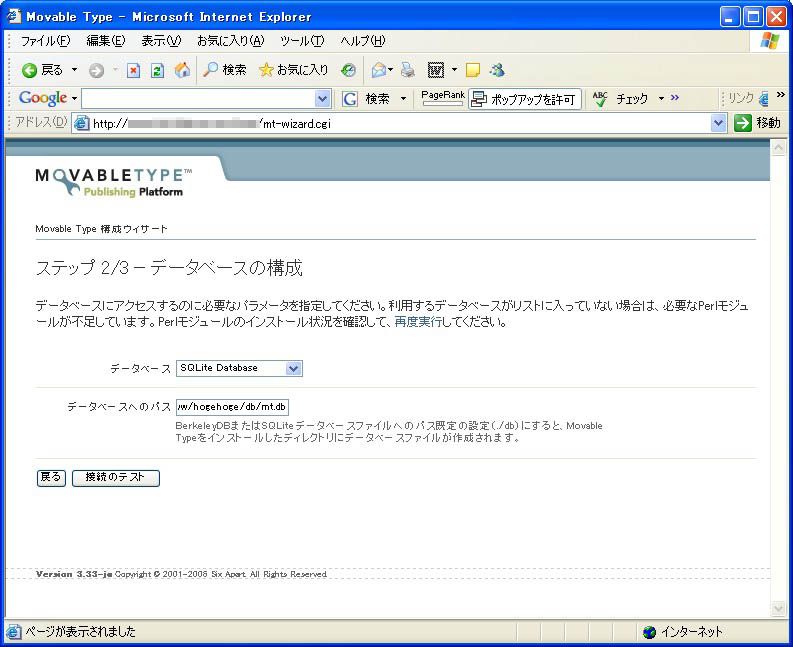
Task: Click the IE title bar icon
Action: [14, 16]
